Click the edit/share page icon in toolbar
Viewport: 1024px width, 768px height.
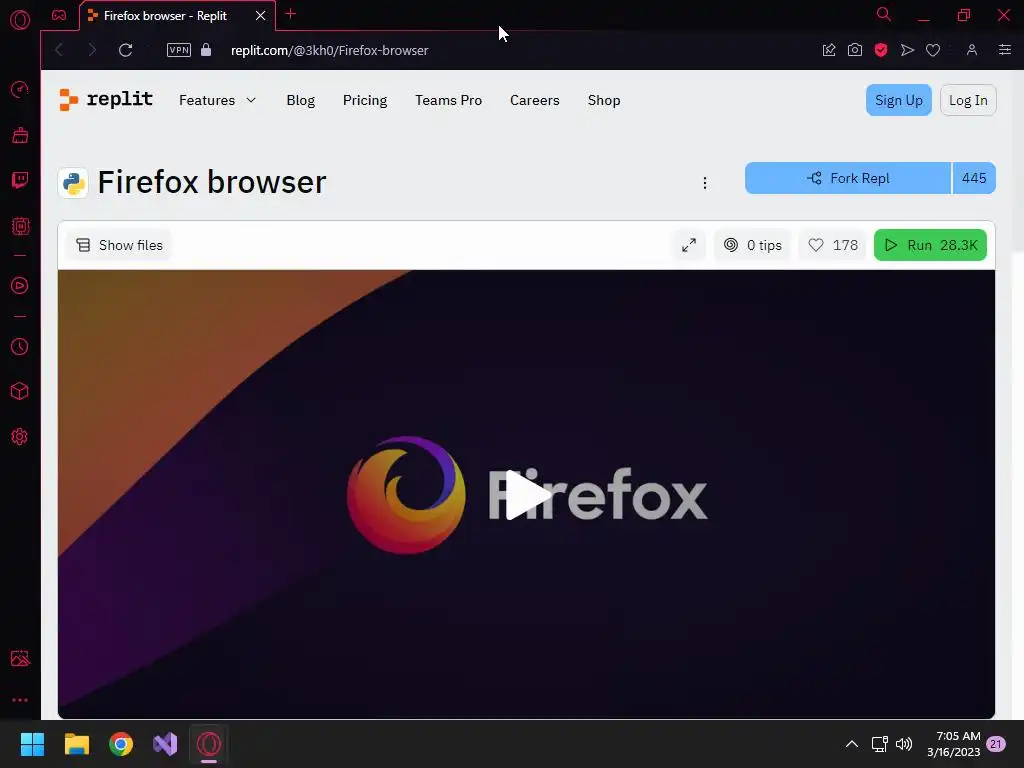(829, 50)
